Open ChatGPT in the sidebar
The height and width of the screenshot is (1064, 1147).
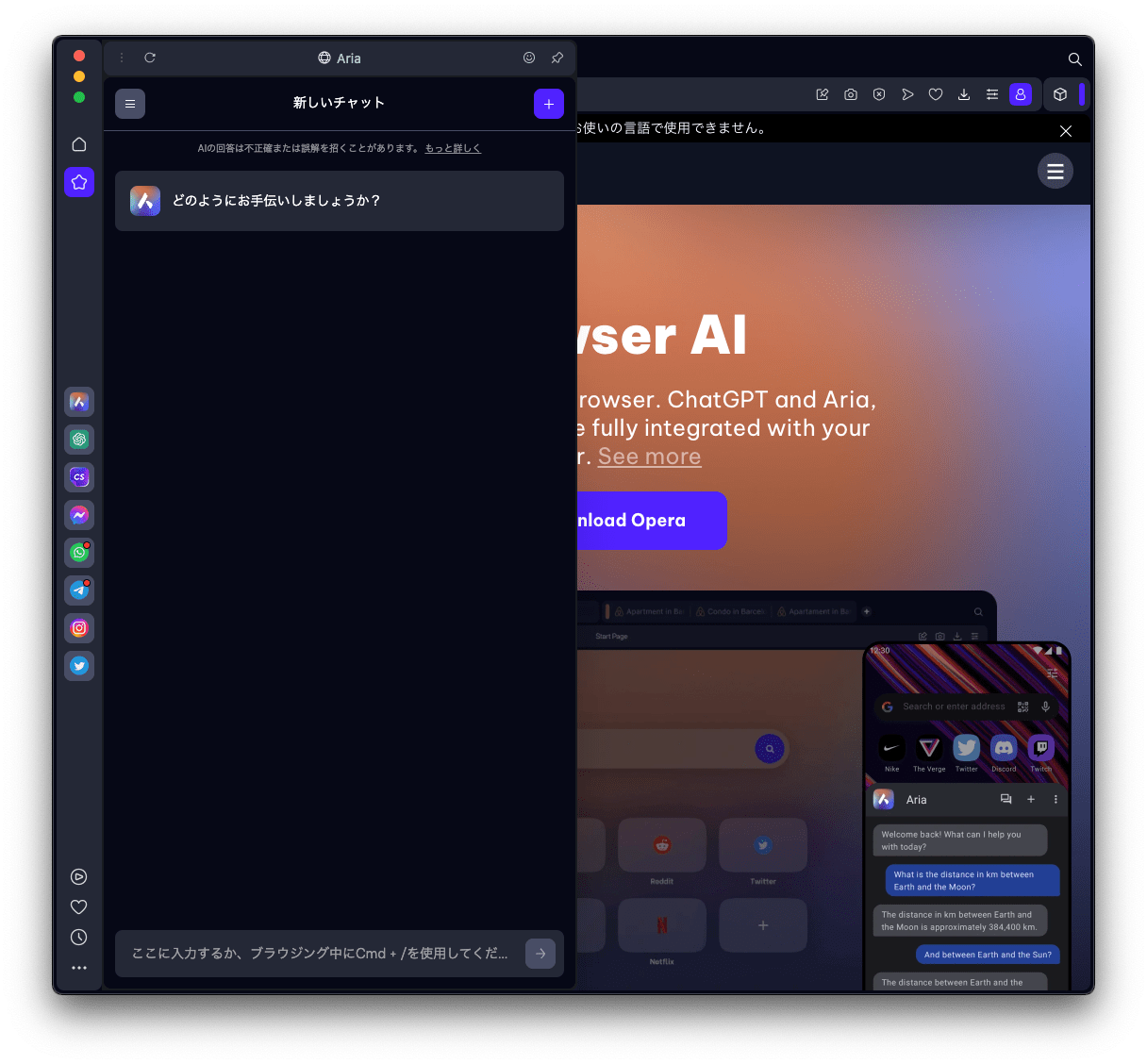(x=79, y=440)
